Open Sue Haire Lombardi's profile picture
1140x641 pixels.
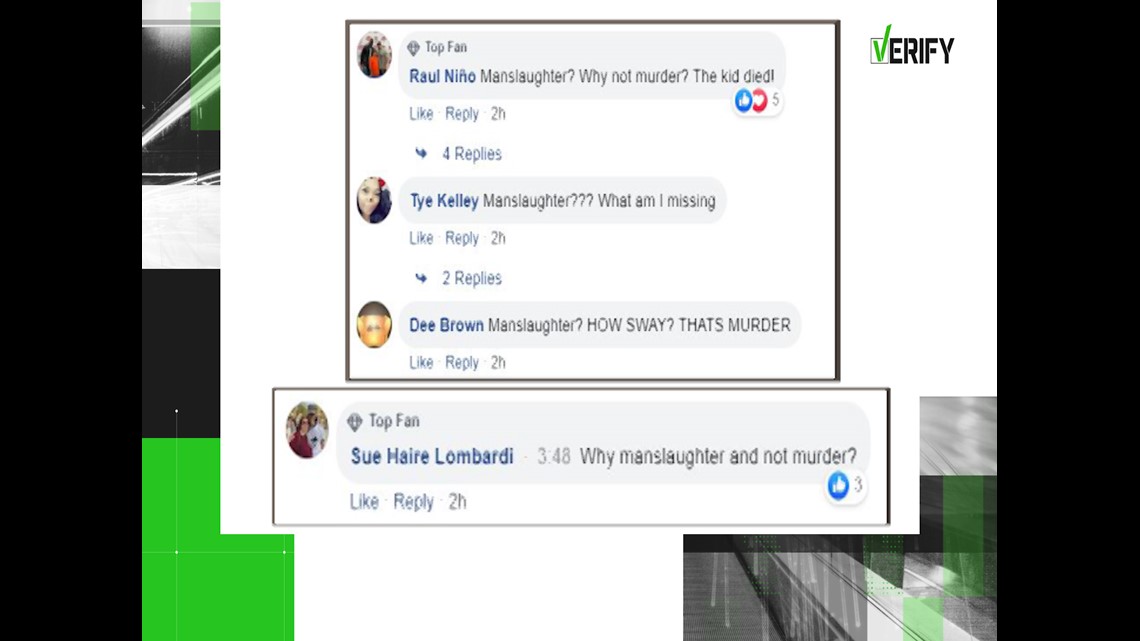click(307, 430)
